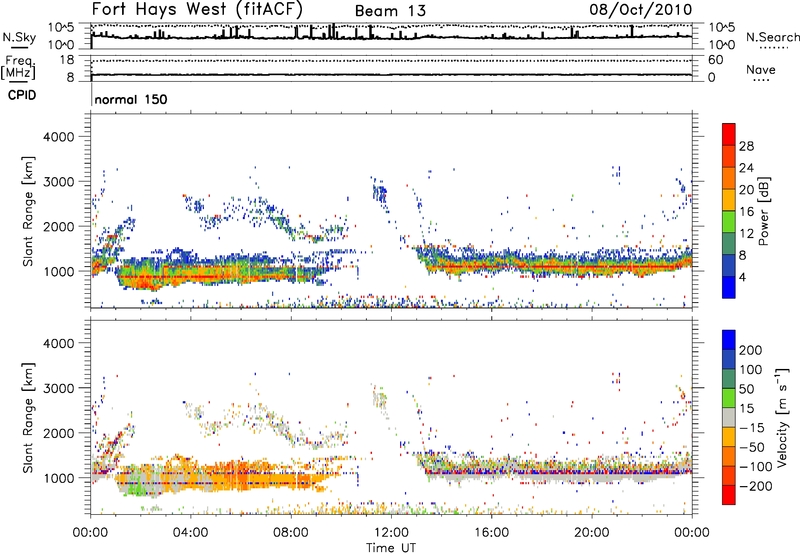
Task: Click the 'Velocity [m s-1]' colorbar label
Action: [782, 417]
